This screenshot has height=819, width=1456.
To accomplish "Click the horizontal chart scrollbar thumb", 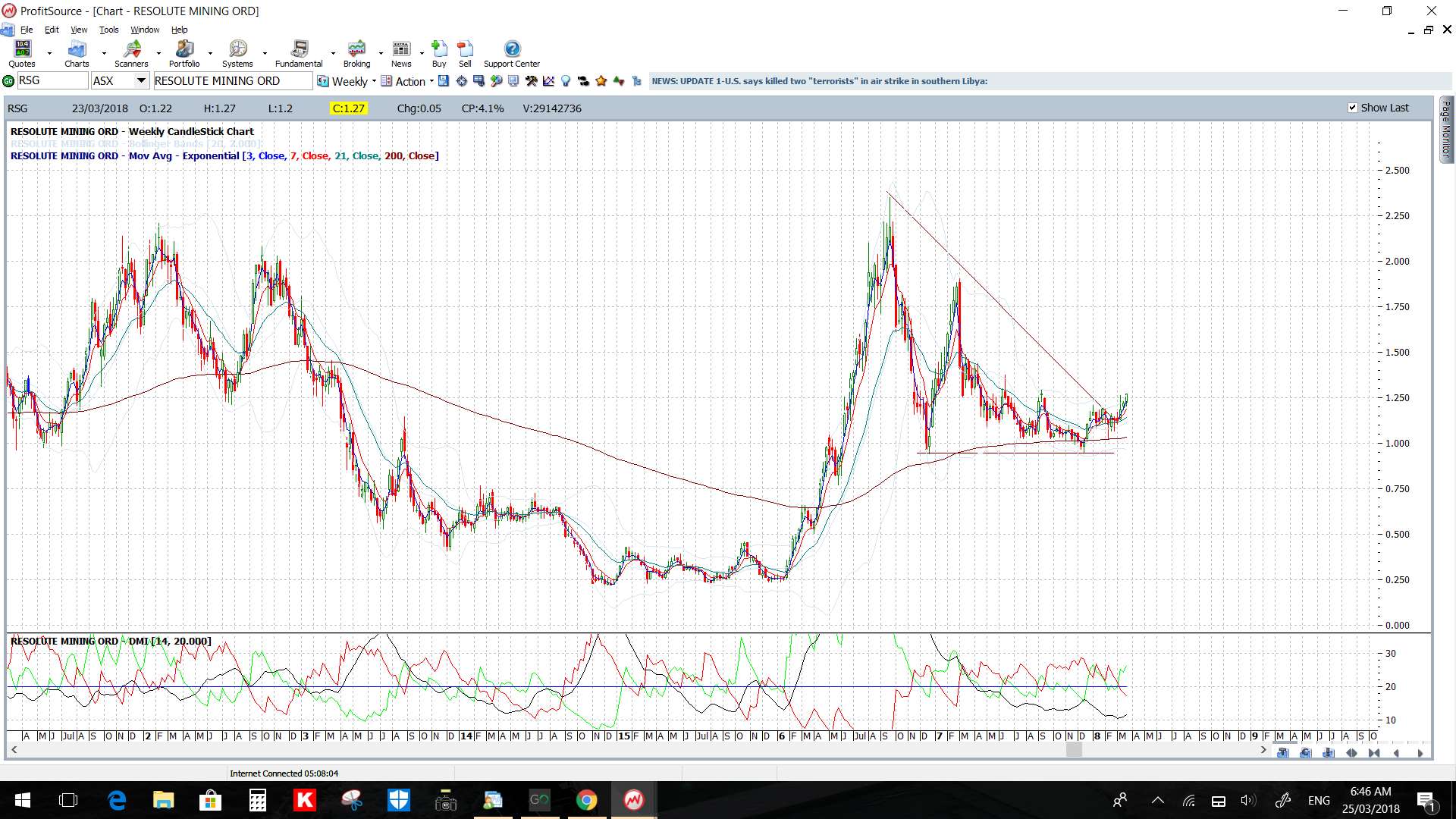I will pyautogui.click(x=1074, y=750).
